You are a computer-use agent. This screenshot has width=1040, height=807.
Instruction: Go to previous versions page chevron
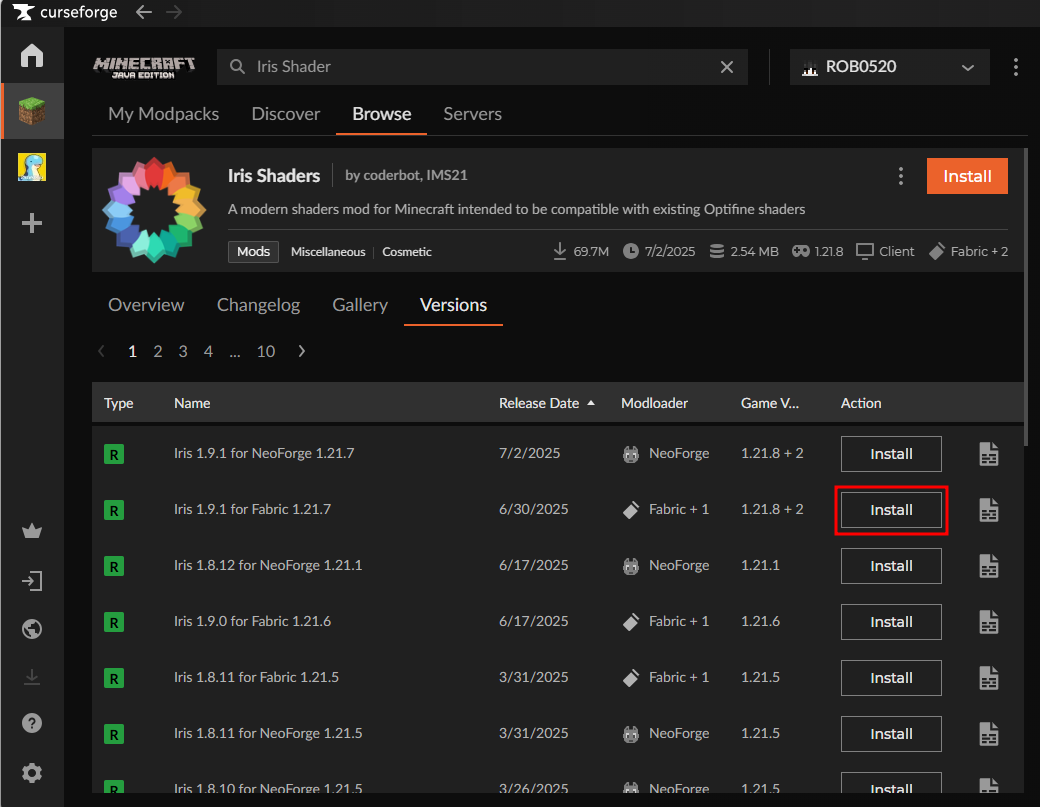click(x=101, y=351)
